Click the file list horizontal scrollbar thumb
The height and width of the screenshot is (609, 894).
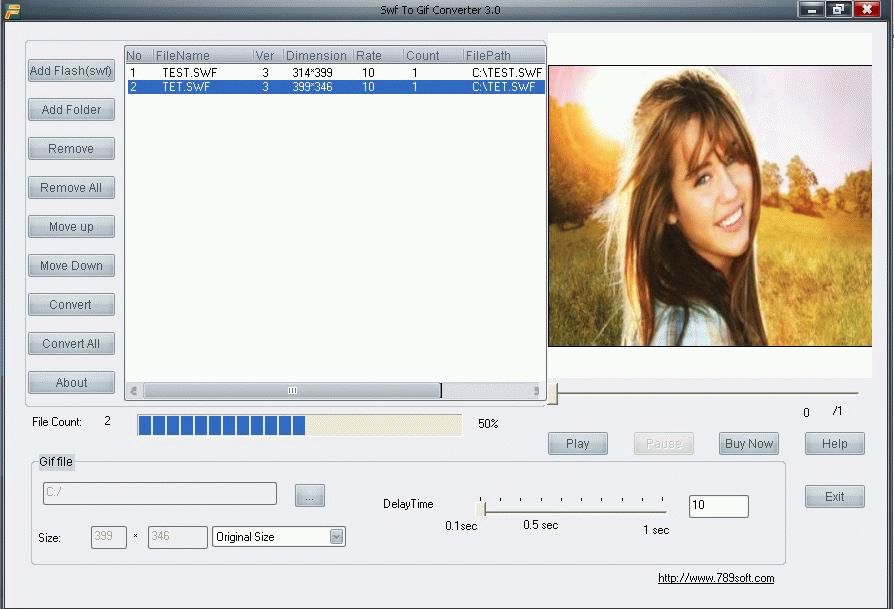click(x=292, y=391)
